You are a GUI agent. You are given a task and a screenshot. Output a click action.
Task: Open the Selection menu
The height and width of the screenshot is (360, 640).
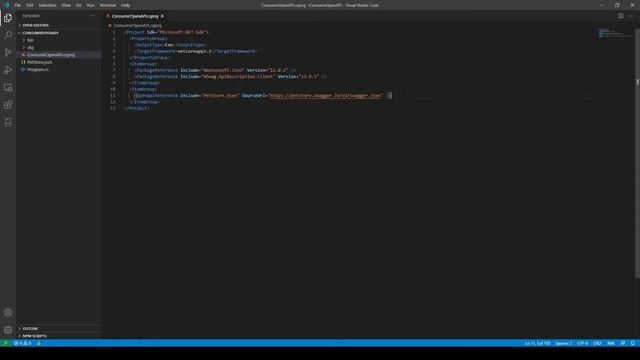[47, 5]
